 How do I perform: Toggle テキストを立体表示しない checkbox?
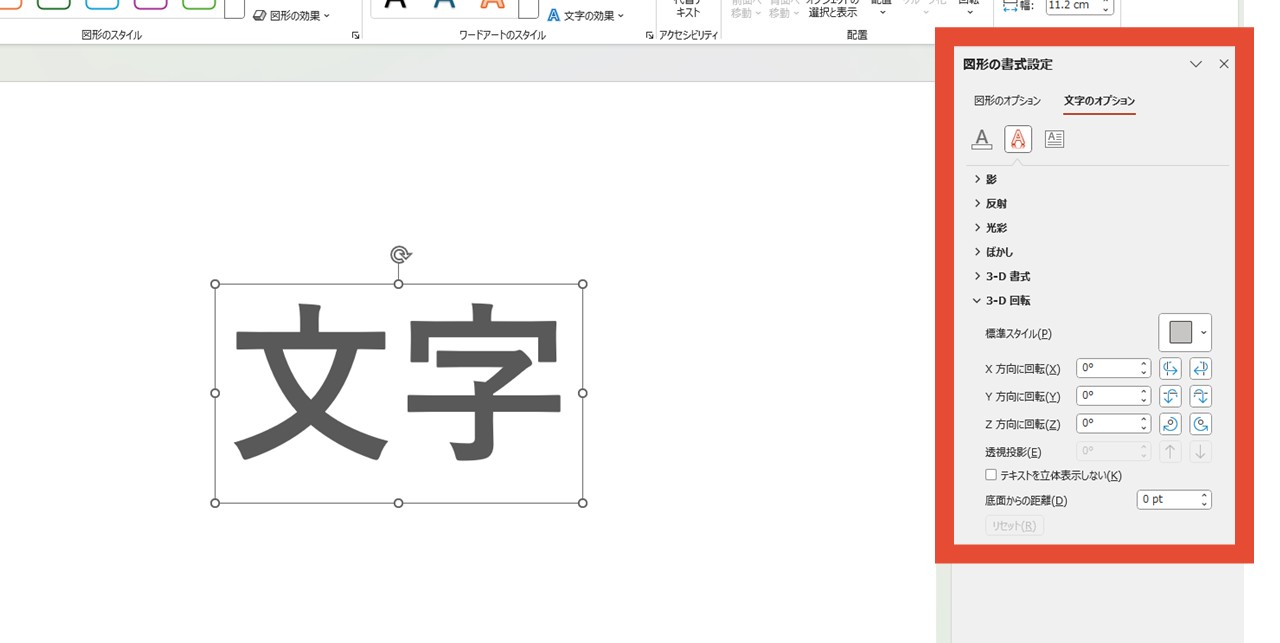991,475
